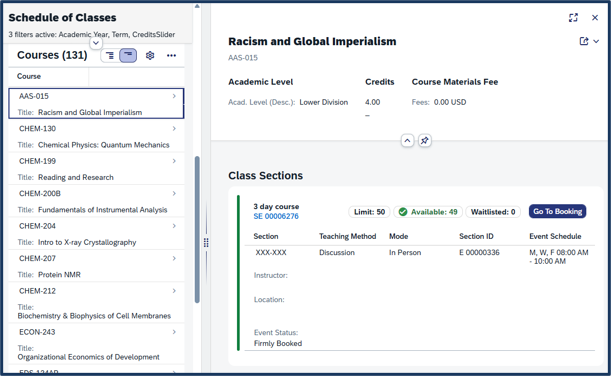
Task: Click the Lower Division academic level value
Action: click(x=323, y=102)
